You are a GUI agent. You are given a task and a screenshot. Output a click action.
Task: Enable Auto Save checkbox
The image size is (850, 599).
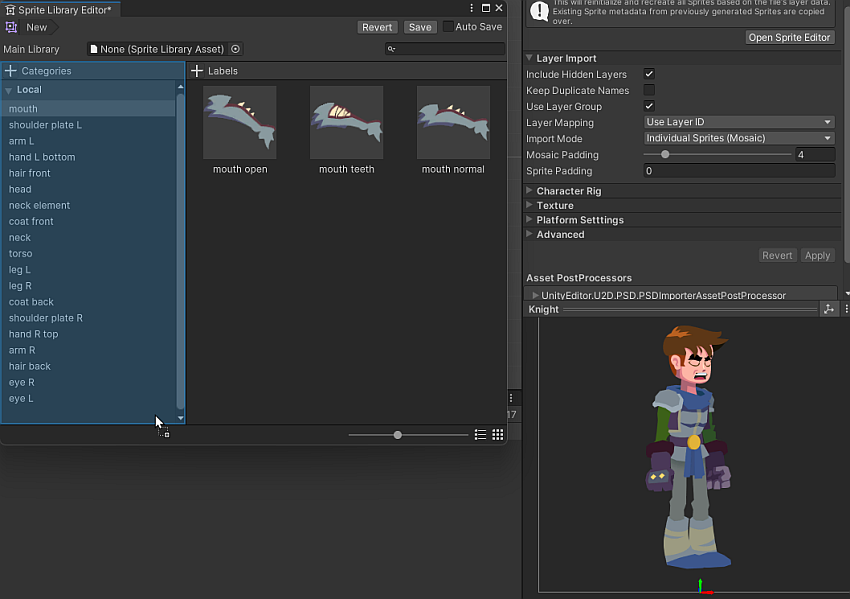click(x=448, y=27)
